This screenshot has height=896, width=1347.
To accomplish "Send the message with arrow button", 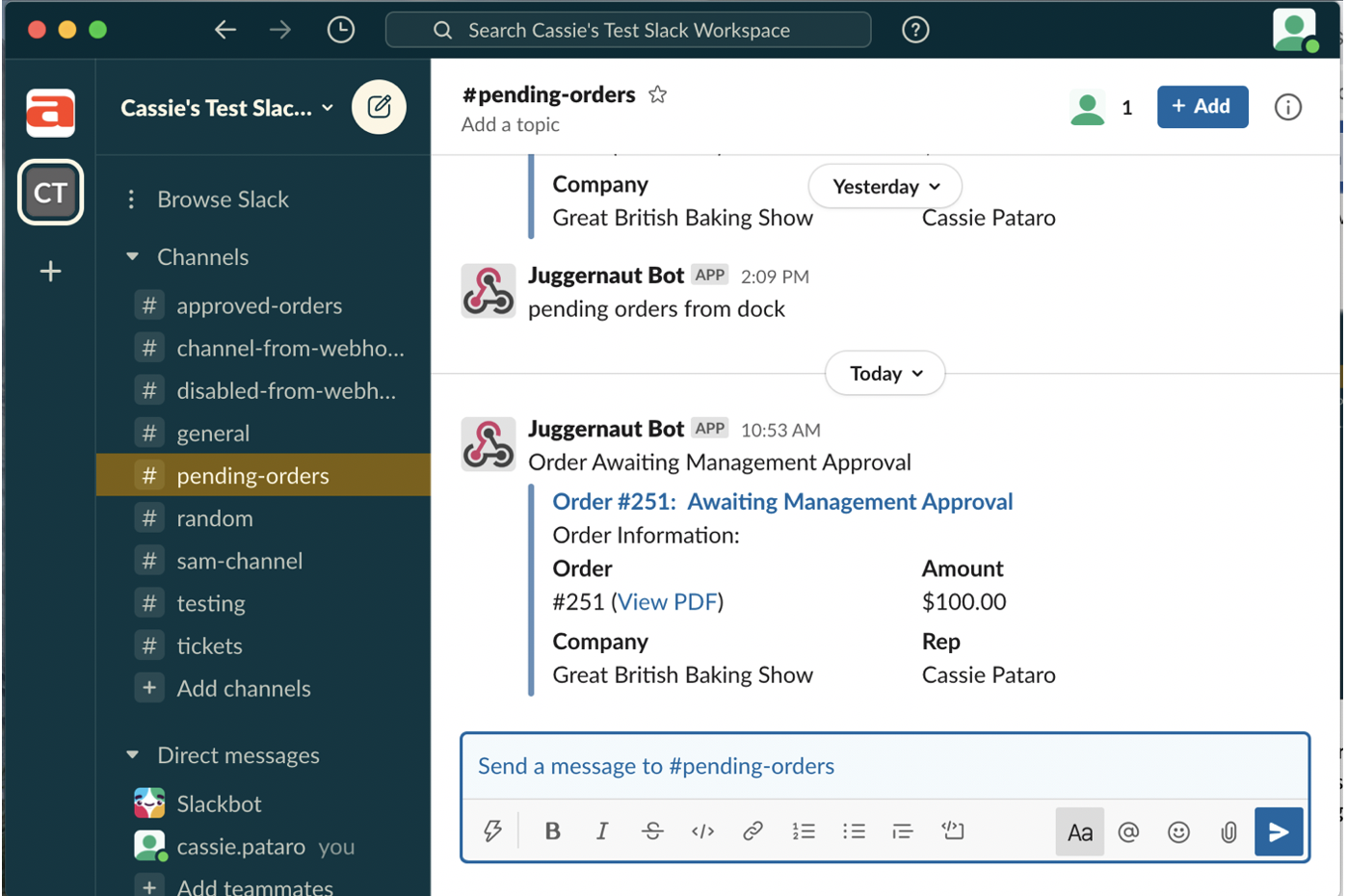I will [1279, 831].
